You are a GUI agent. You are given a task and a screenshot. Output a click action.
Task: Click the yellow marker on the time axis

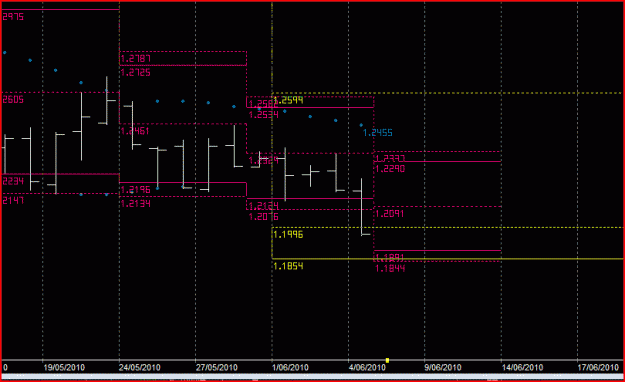(x=387, y=360)
